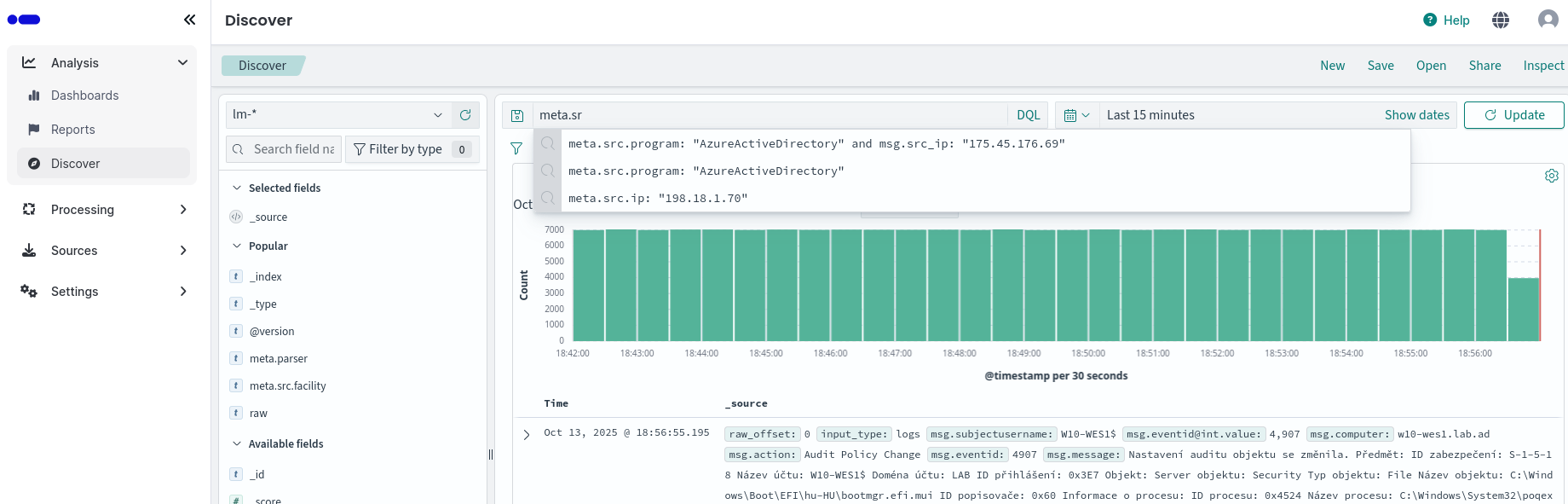Open the calendar quick date menu

pyautogui.click(x=1076, y=115)
